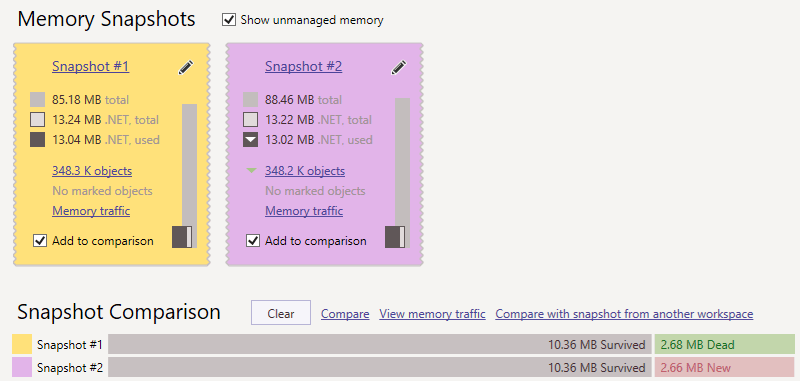Toggle the Show unmanaged memory checkbox
This screenshot has width=800, height=381.
[229, 20]
